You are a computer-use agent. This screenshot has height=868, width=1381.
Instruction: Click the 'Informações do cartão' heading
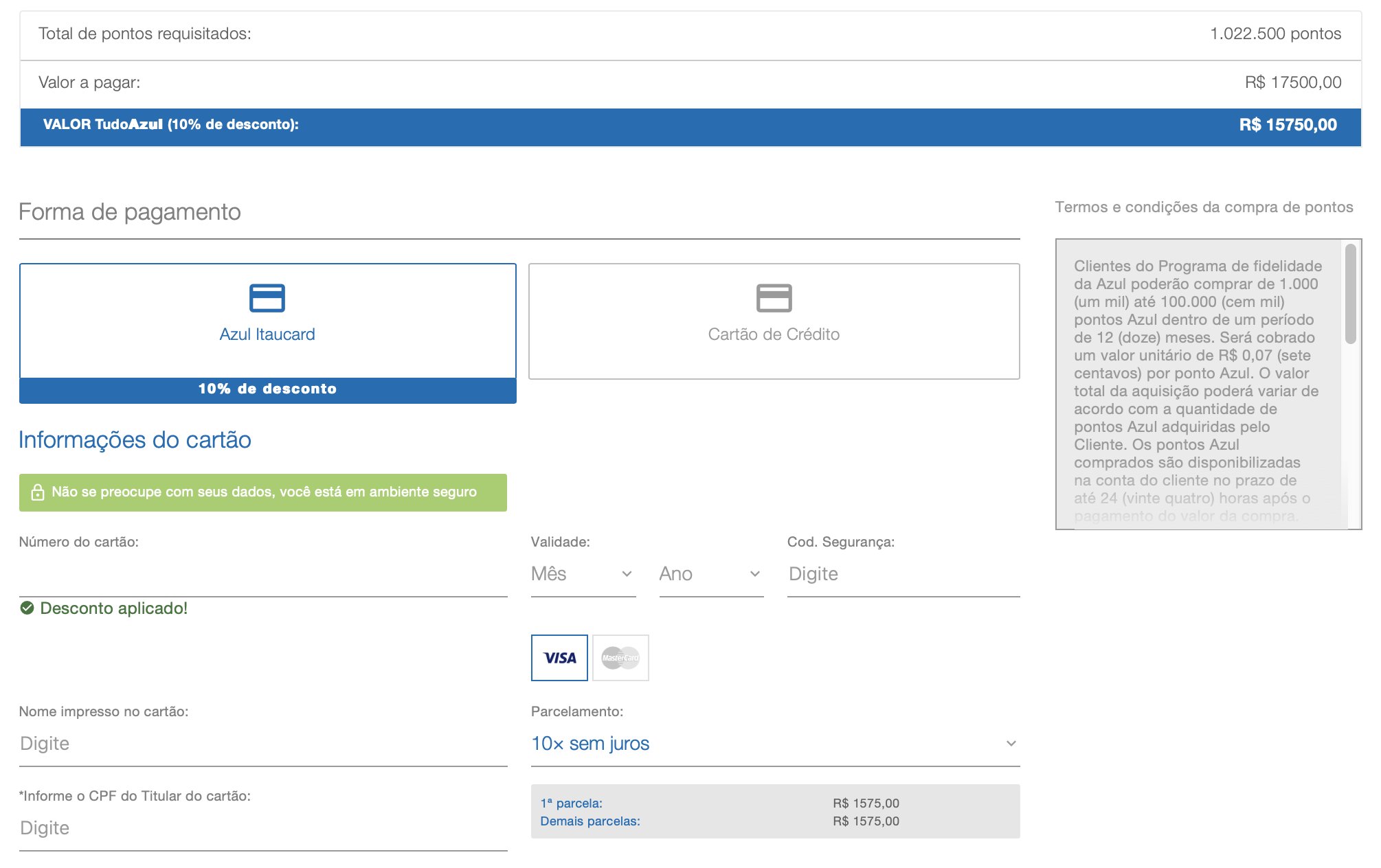pyautogui.click(x=135, y=440)
